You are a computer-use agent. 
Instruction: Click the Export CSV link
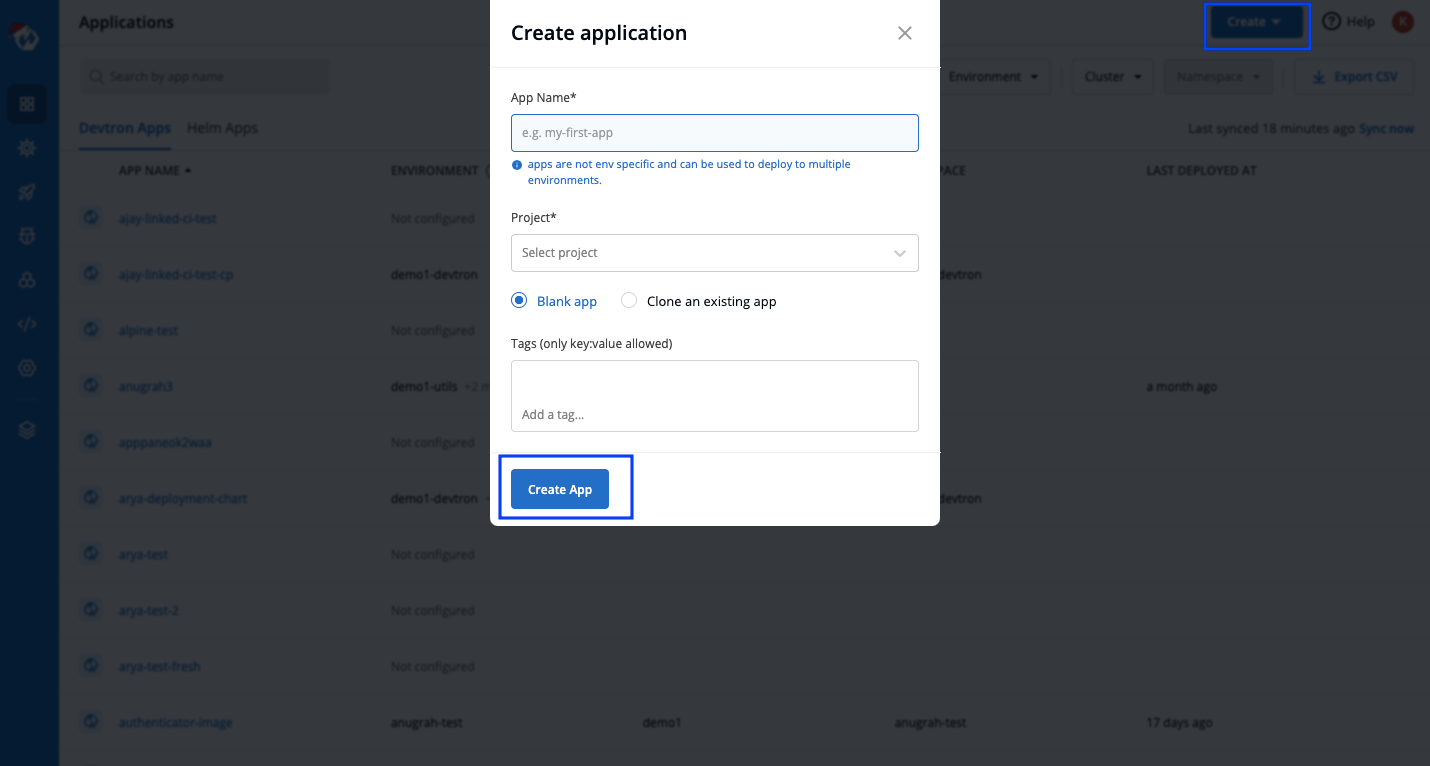(x=1354, y=76)
